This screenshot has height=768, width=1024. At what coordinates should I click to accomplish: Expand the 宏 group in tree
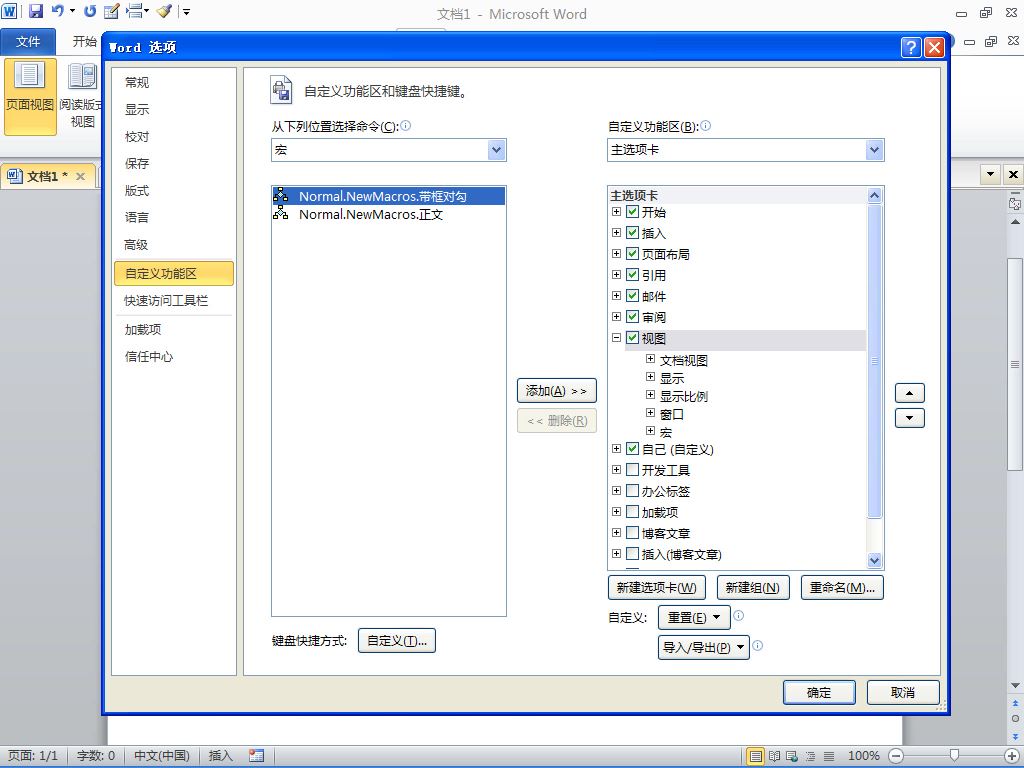pos(650,430)
